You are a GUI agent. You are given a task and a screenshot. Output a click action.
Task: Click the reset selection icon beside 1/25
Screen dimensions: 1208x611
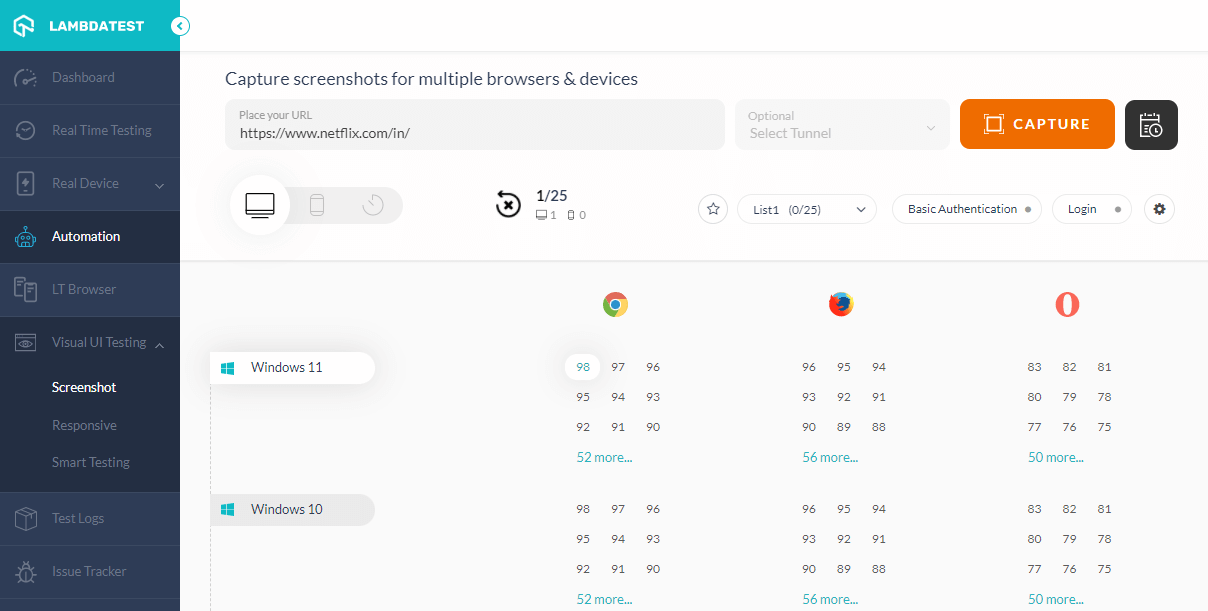pyautogui.click(x=508, y=204)
